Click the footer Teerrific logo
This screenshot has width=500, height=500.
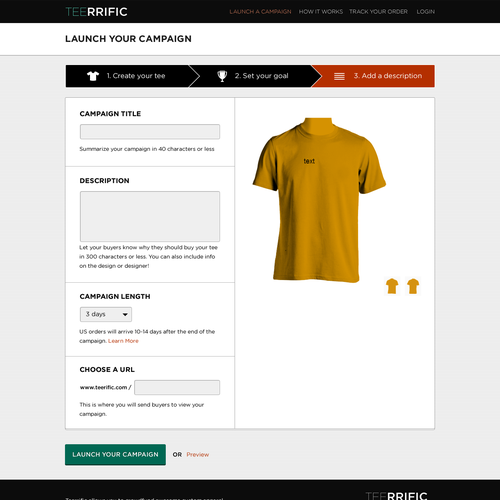[x=396, y=496]
